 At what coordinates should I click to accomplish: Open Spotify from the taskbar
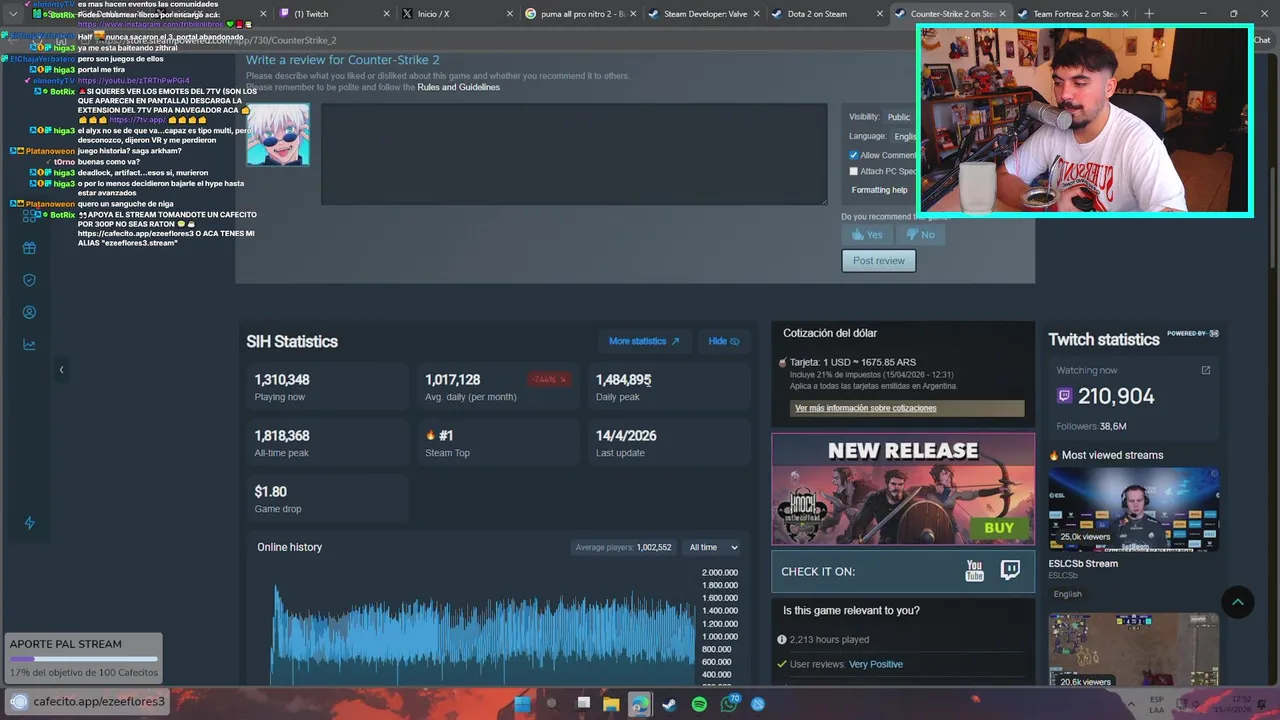coord(699,704)
